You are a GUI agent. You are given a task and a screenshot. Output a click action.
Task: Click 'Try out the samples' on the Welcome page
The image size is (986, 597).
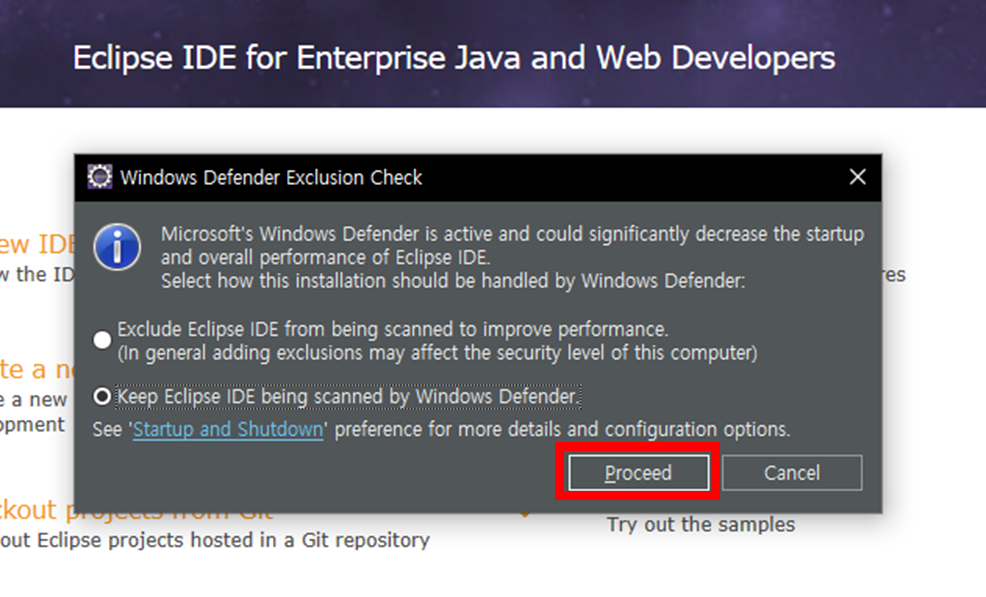(701, 524)
